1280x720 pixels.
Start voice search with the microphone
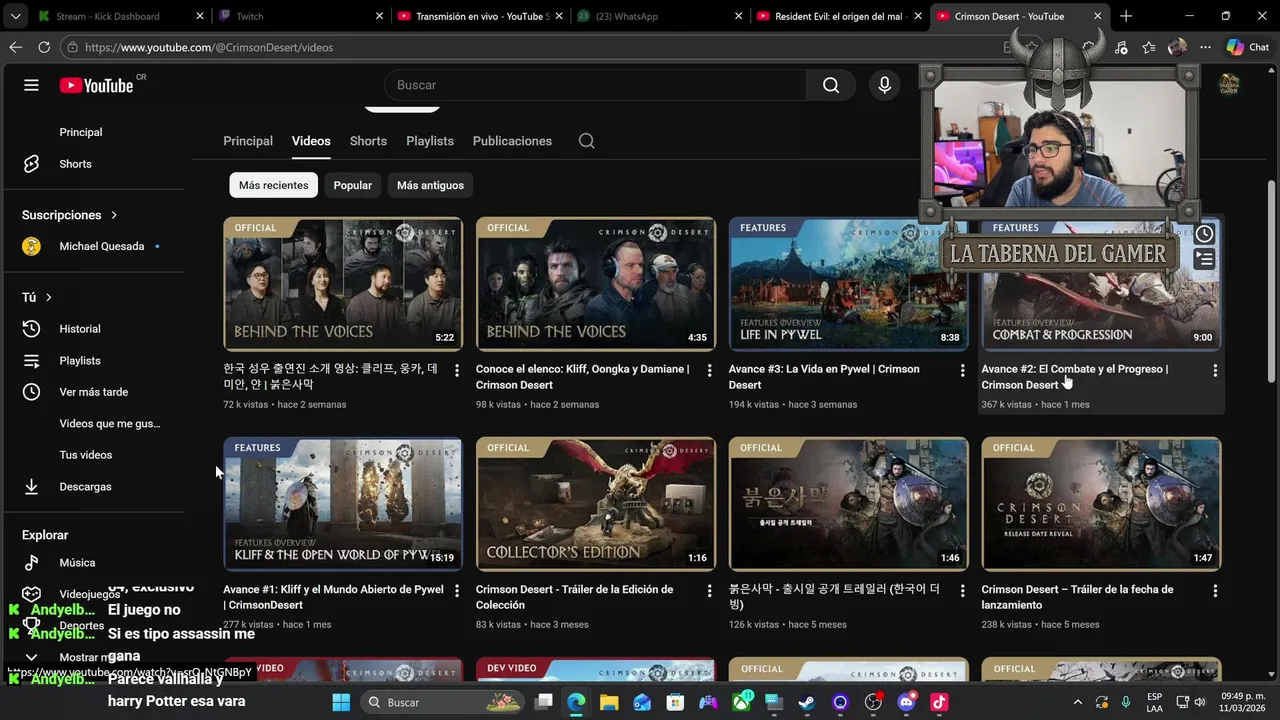(884, 85)
